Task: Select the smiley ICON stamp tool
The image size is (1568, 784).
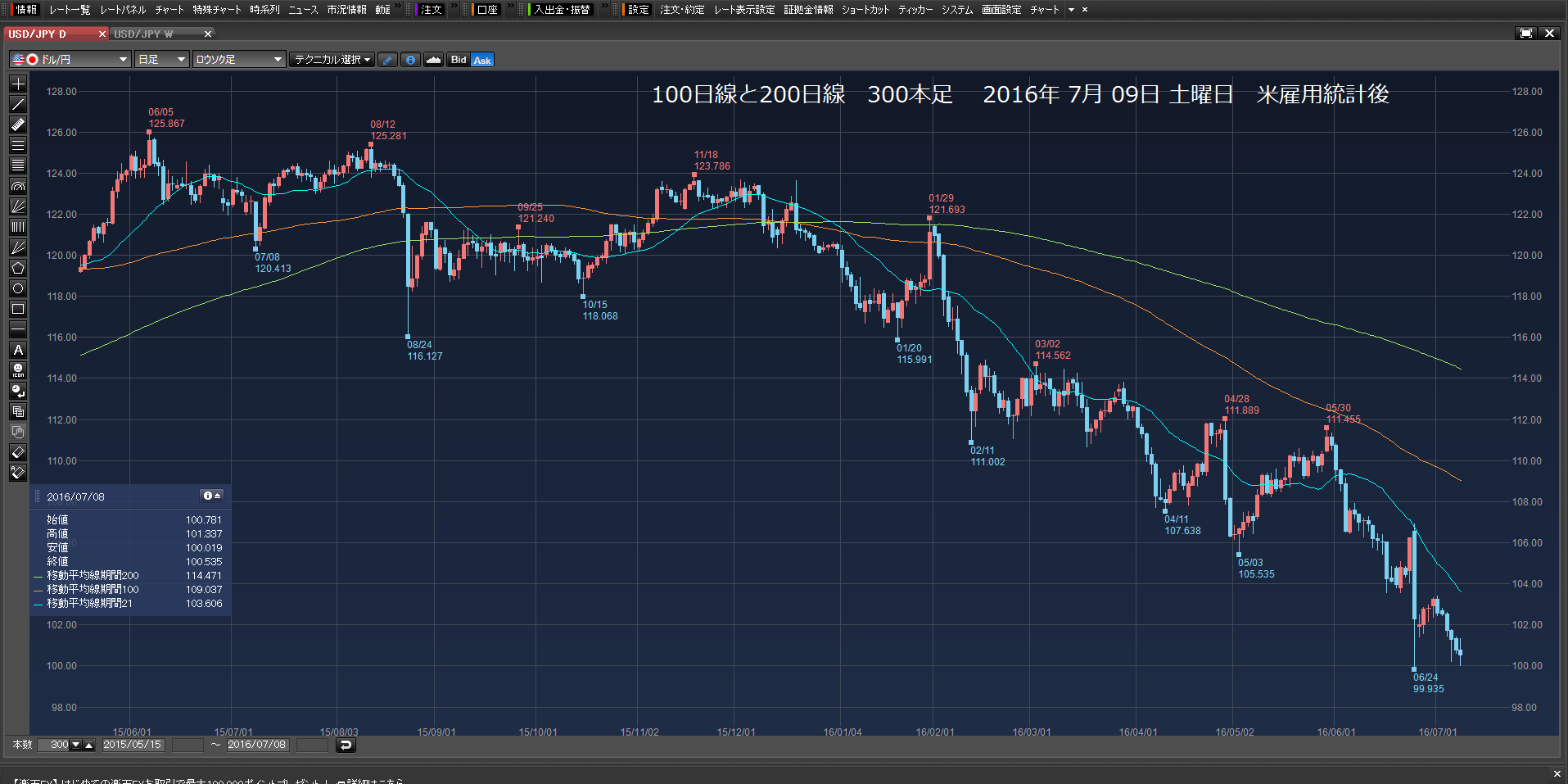Action: click(x=18, y=370)
